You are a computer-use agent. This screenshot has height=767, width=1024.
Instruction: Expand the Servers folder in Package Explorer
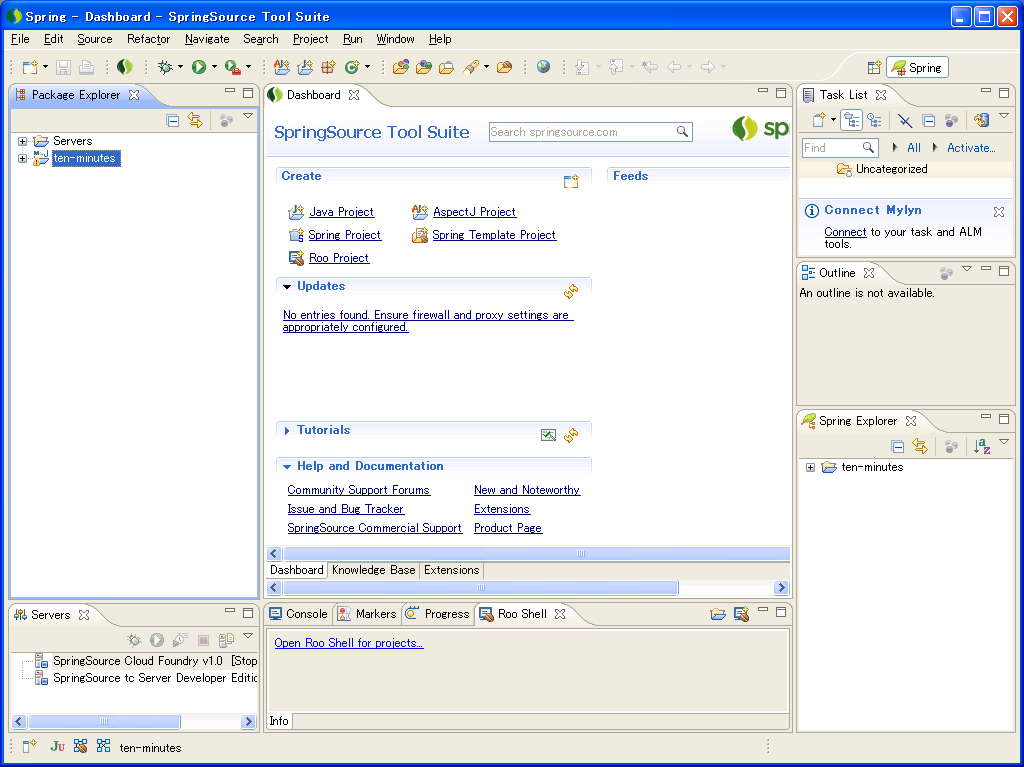pos(22,141)
